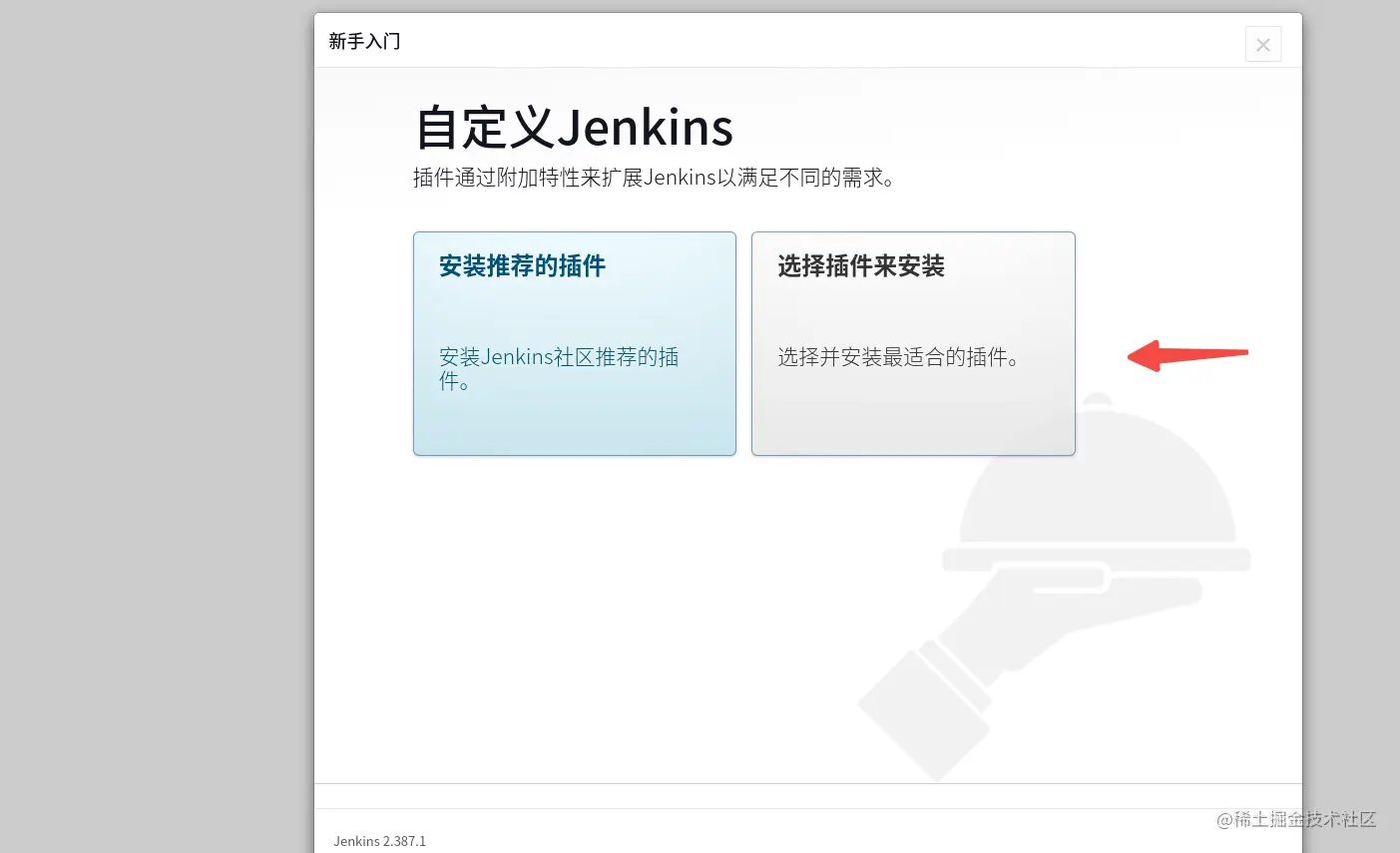Click the Jenkins 2.387.1 version text
Viewport: 1400px width, 853px height.
pyautogui.click(x=380, y=841)
